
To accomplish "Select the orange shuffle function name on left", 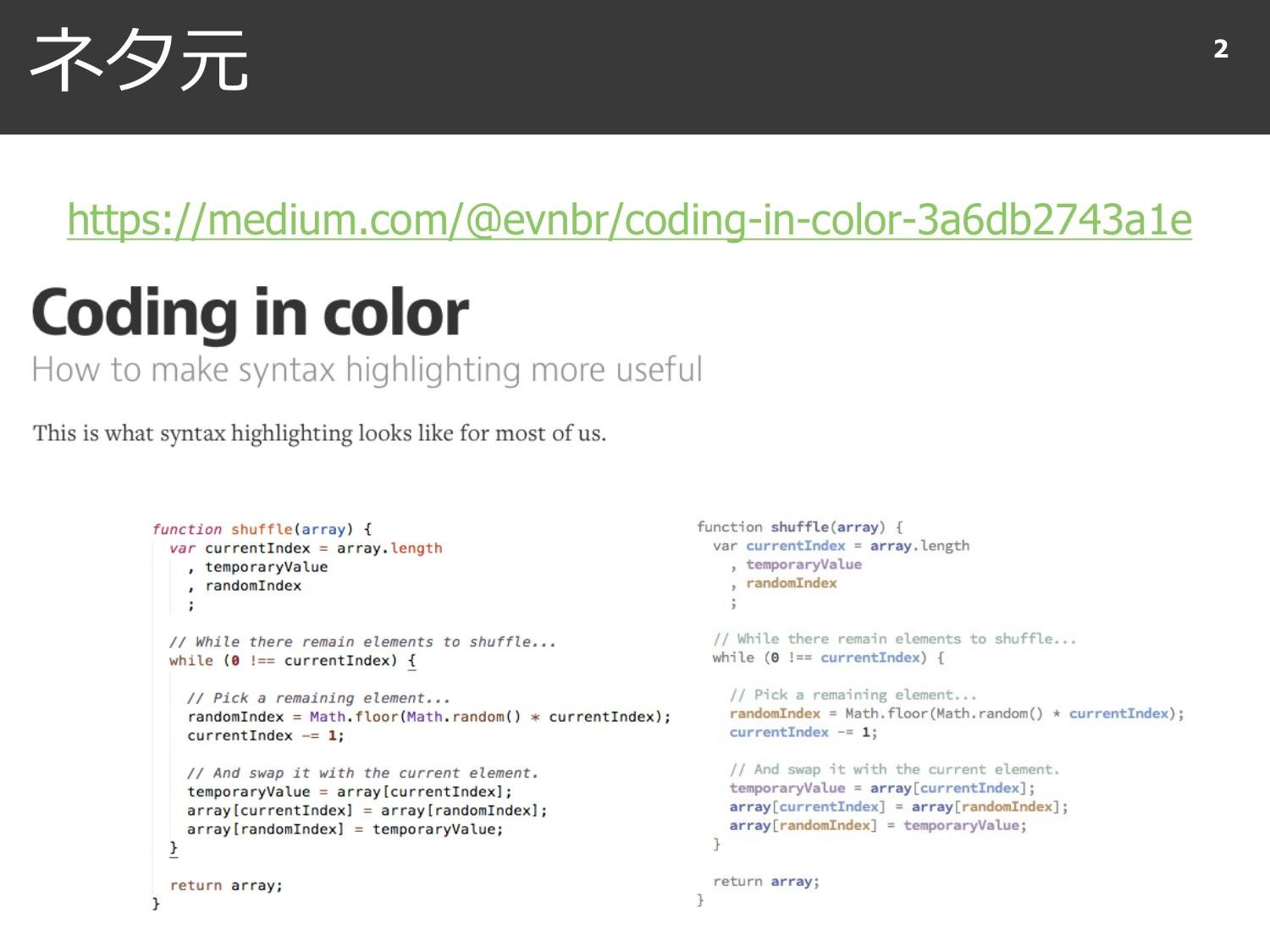I will [262, 529].
